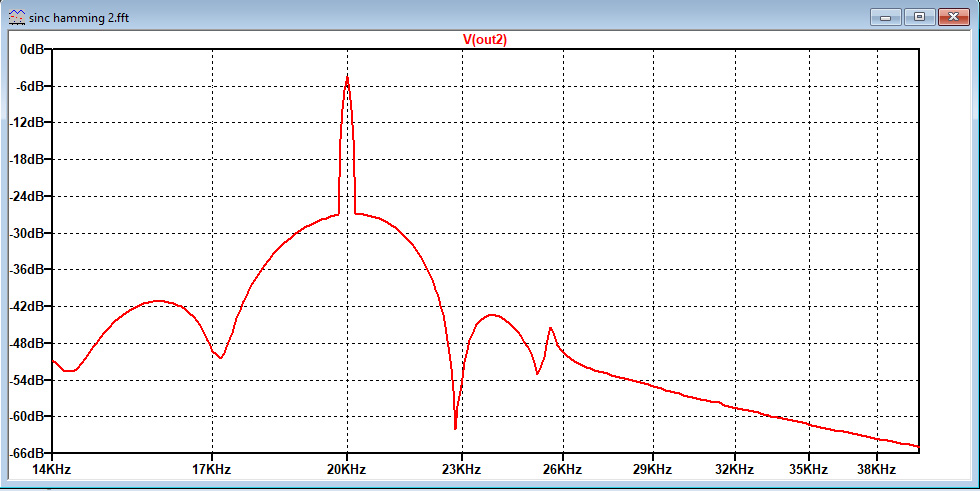Click the -66dB vertical axis label

pyautogui.click(x=27, y=453)
